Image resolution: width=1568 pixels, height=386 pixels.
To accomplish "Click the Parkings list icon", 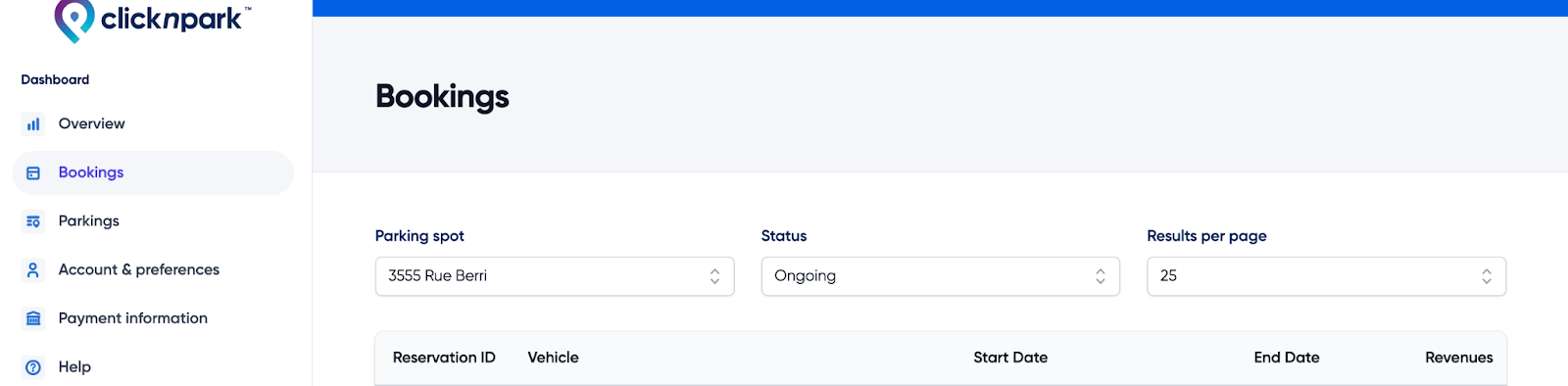I will coord(33,221).
